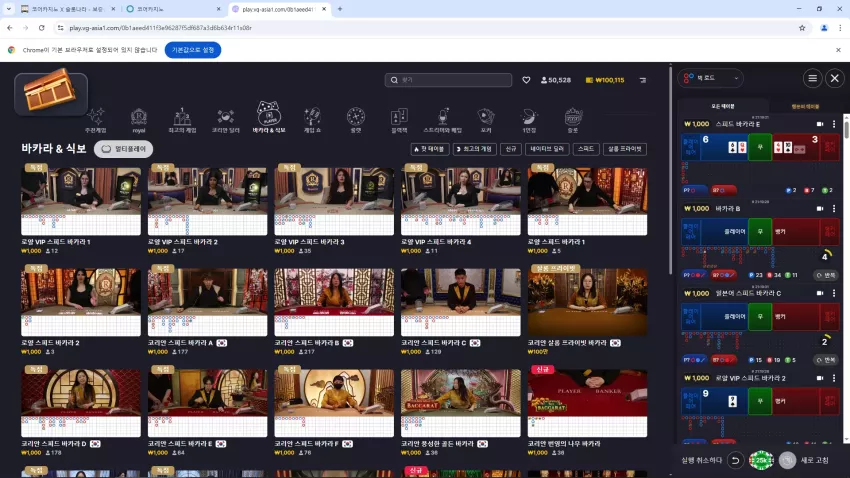Open the treasure chest icon
The image size is (850, 478).
click(51, 92)
